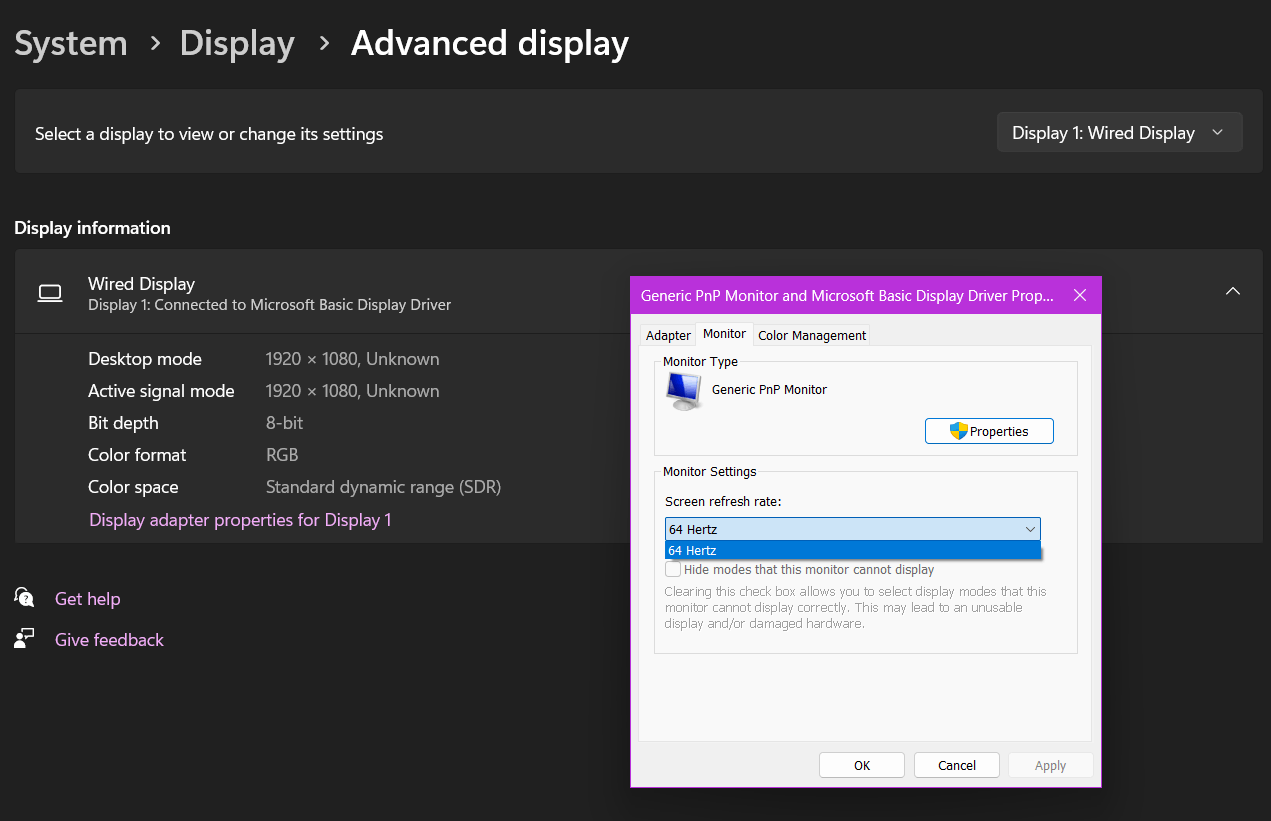
Task: Open the Get help link
Action: point(87,599)
